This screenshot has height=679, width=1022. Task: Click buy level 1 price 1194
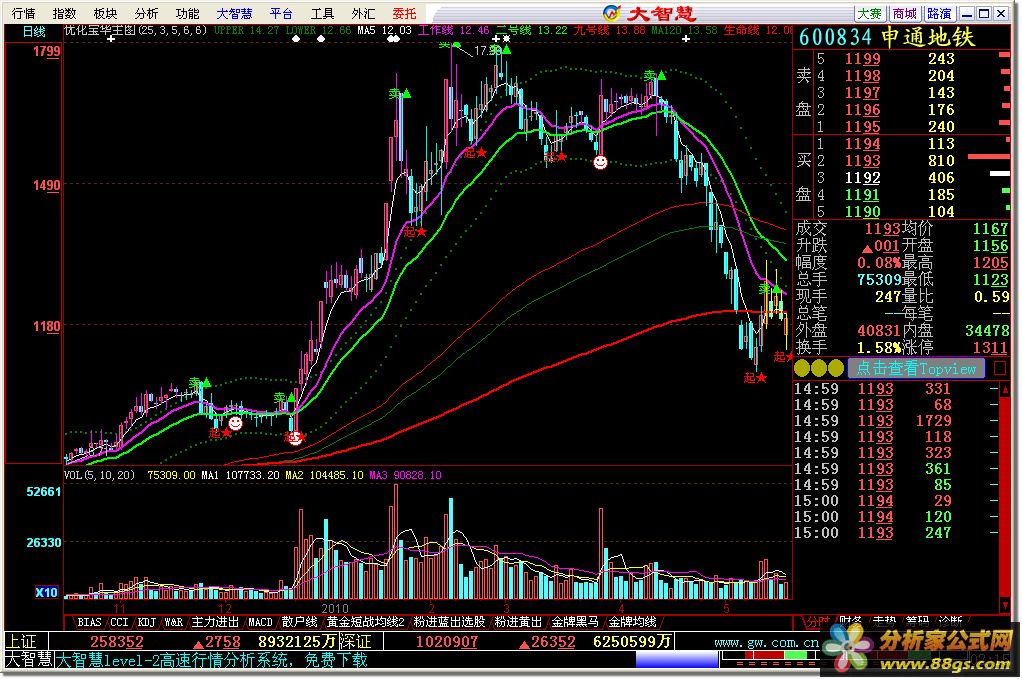pos(862,144)
